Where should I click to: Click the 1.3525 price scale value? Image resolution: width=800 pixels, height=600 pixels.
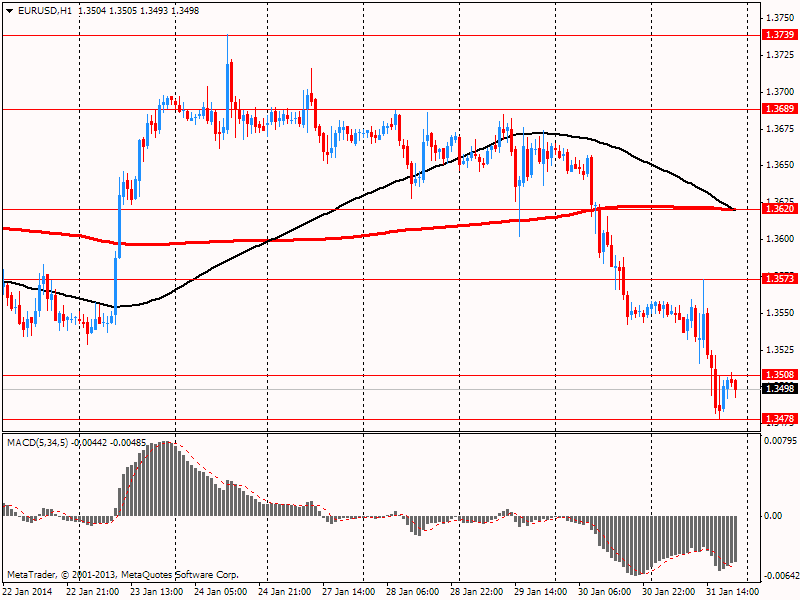[x=781, y=350]
